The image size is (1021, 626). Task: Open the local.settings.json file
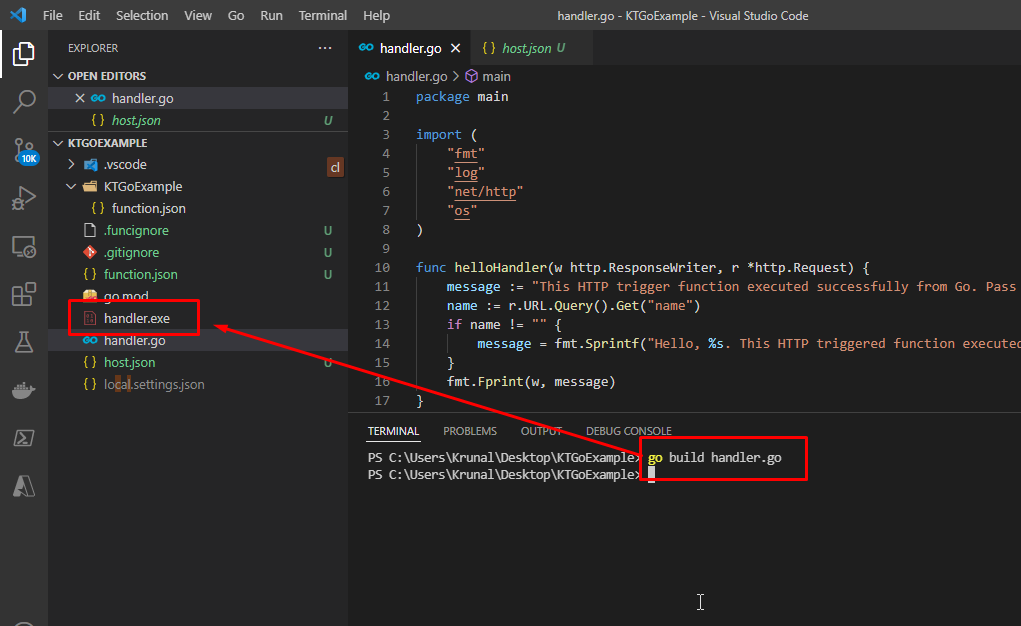pos(198,384)
